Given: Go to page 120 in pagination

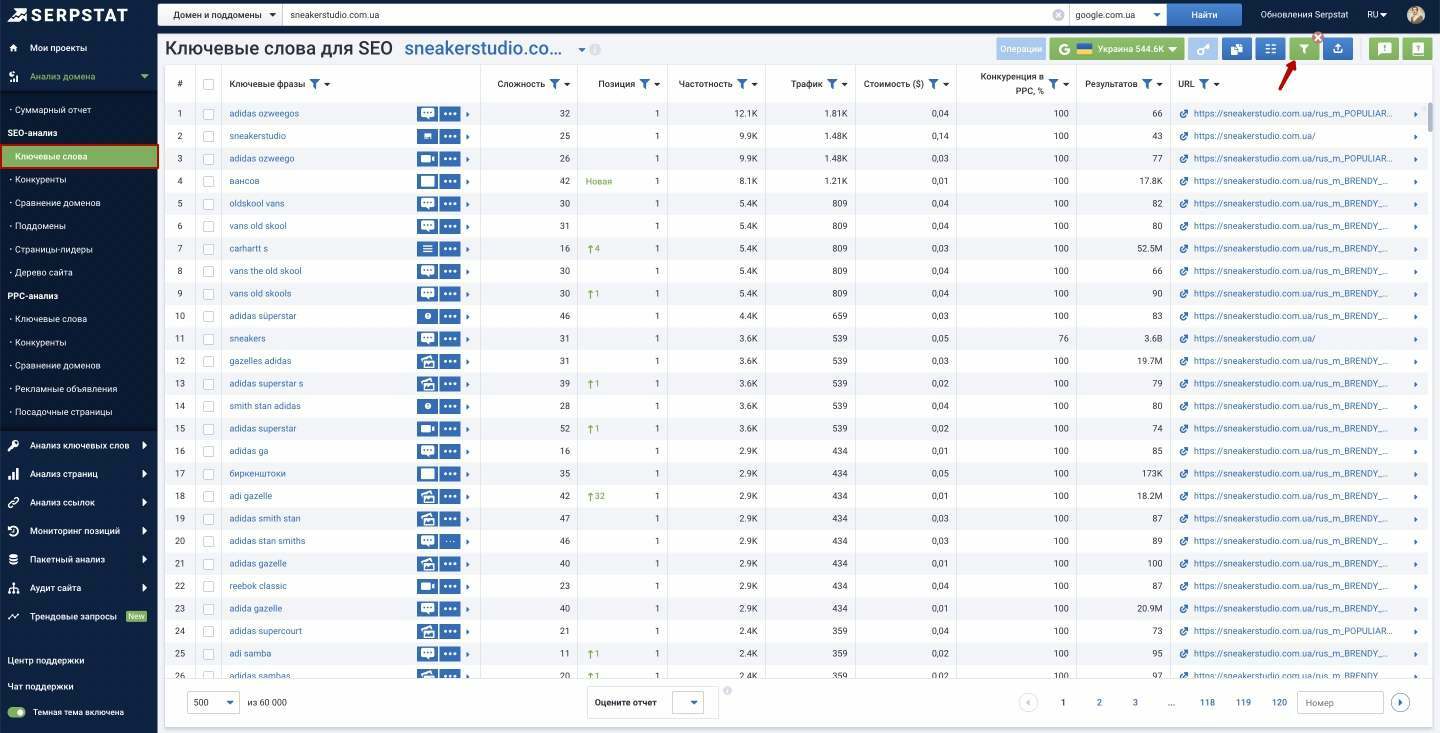Looking at the screenshot, I should [1279, 702].
